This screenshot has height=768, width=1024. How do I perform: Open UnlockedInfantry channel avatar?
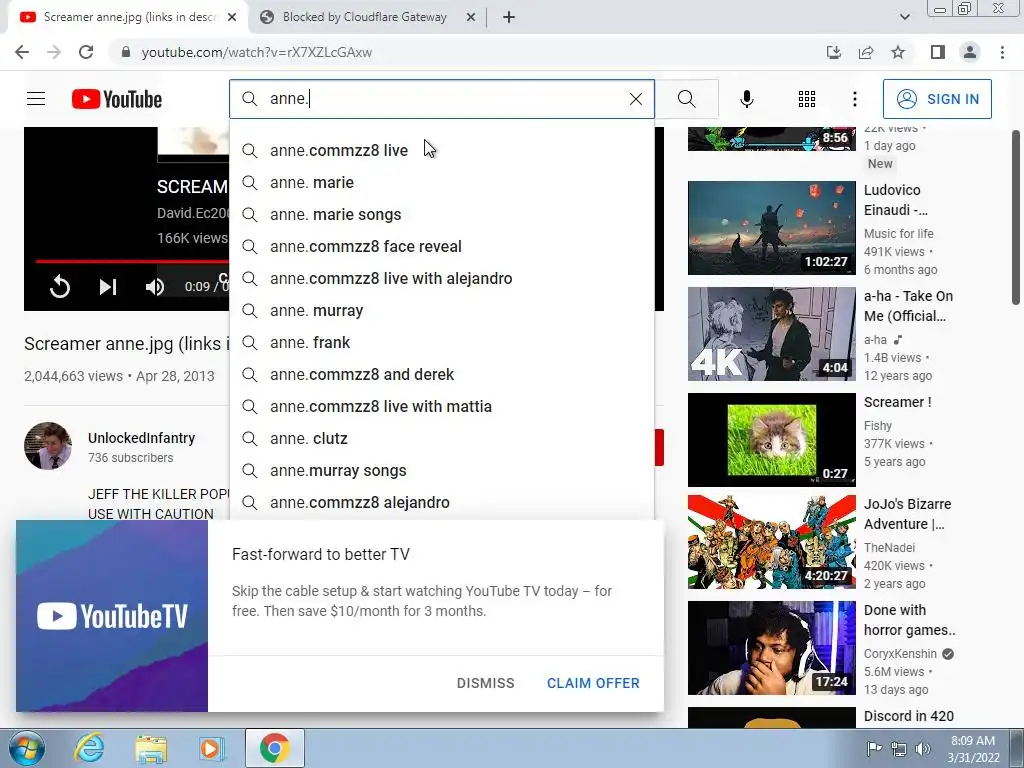tap(48, 446)
